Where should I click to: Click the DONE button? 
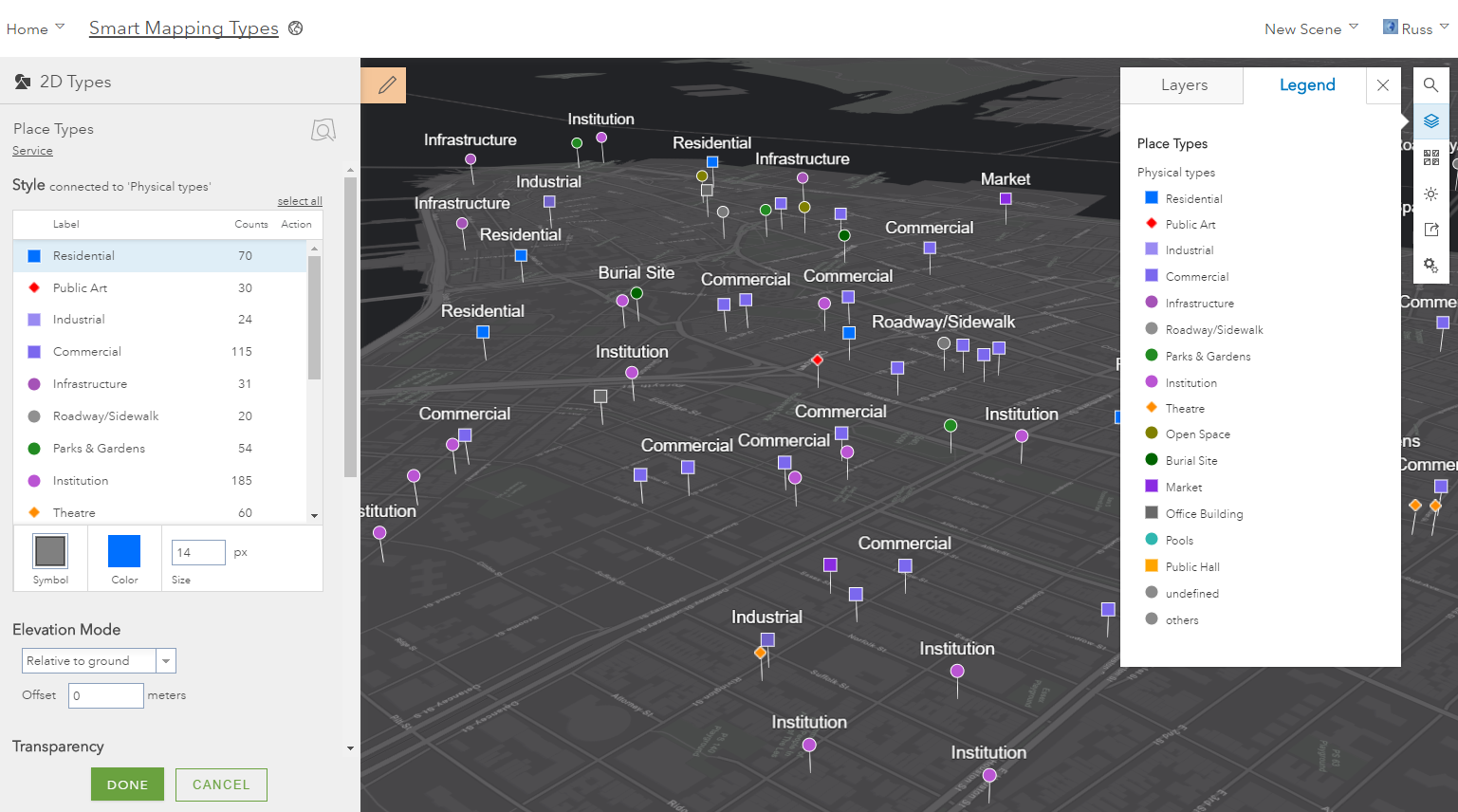tap(127, 784)
